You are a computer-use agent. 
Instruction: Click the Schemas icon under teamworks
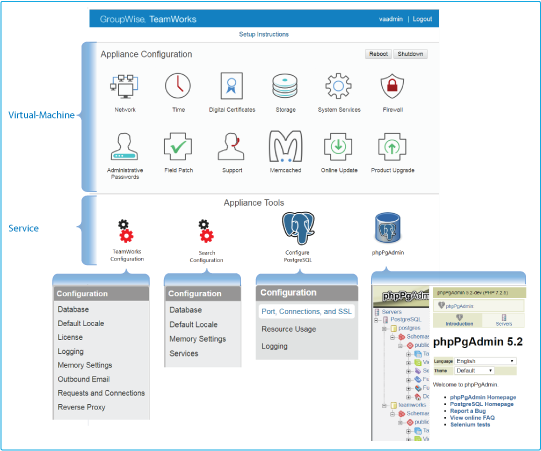point(402,414)
